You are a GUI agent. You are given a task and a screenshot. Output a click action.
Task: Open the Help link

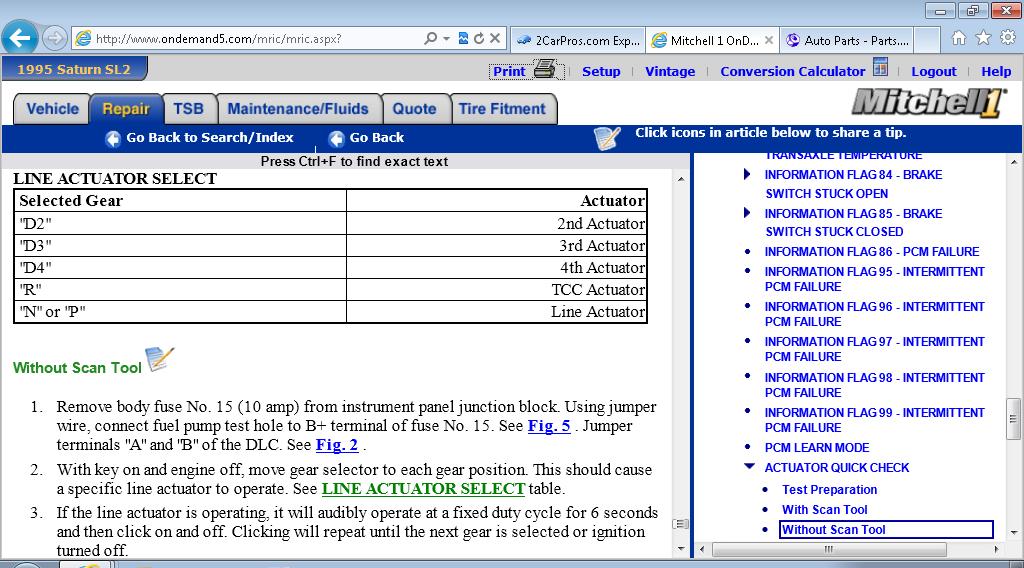coord(996,71)
